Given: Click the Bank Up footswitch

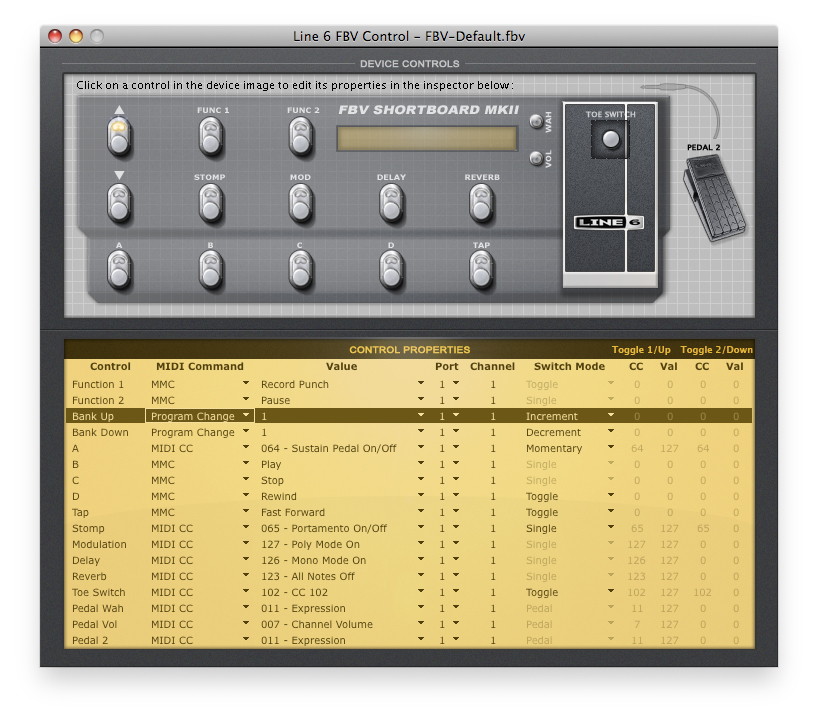Looking at the screenshot, I should [119, 136].
